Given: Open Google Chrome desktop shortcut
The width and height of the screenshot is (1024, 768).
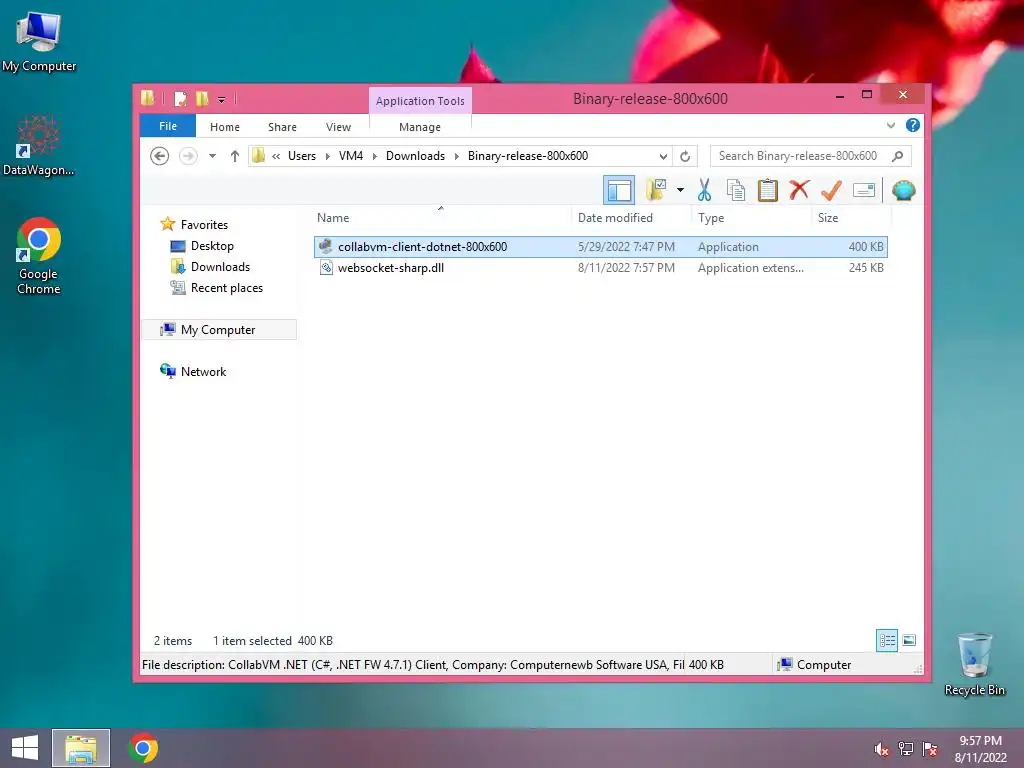Looking at the screenshot, I should pos(39,257).
